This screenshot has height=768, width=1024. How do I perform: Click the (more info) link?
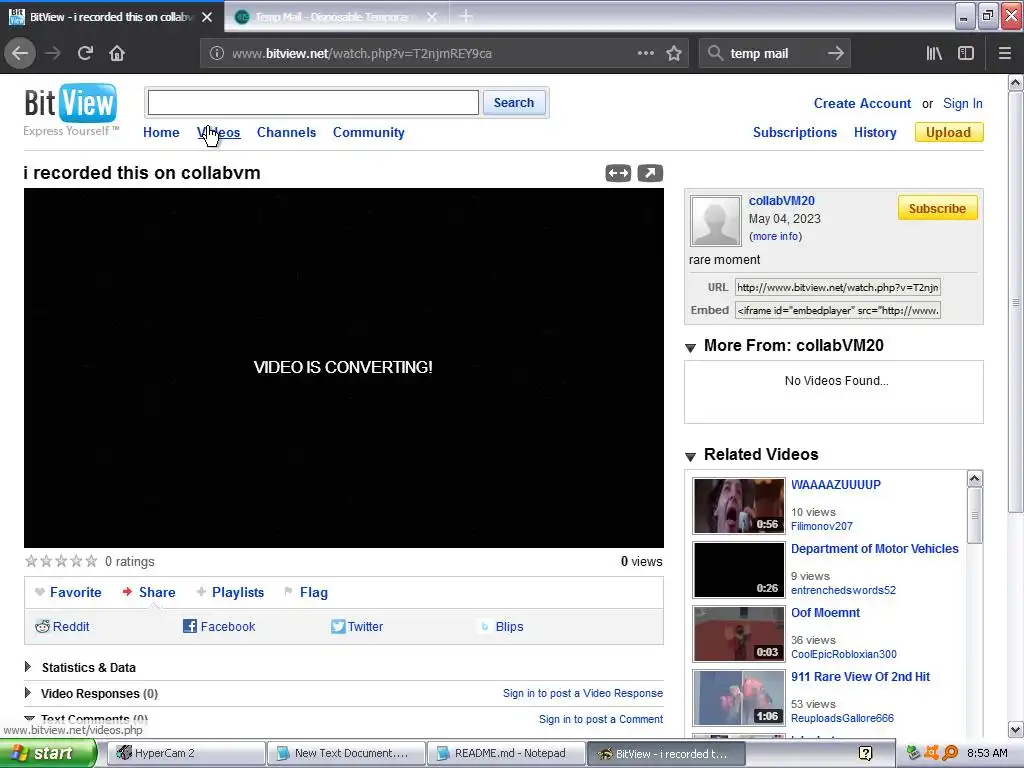click(776, 236)
